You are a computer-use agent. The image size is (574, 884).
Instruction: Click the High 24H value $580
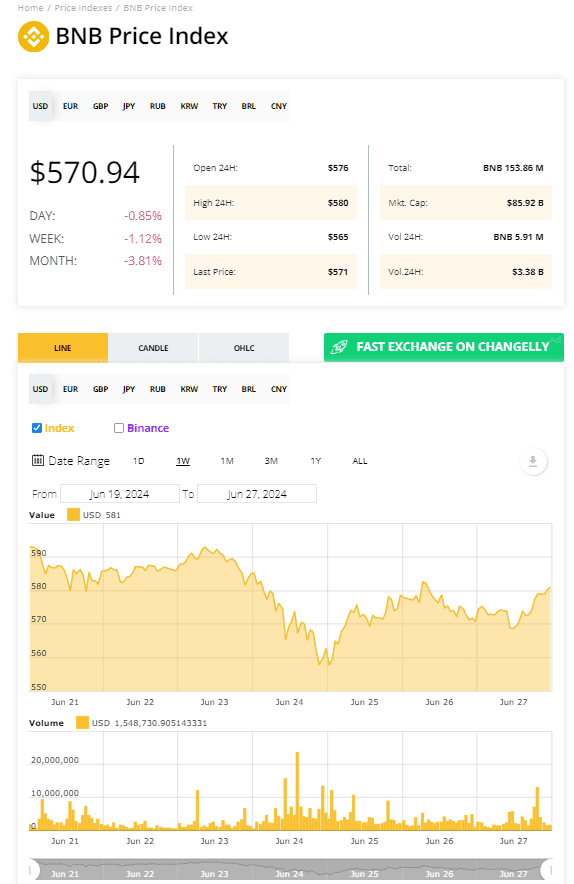coord(338,203)
